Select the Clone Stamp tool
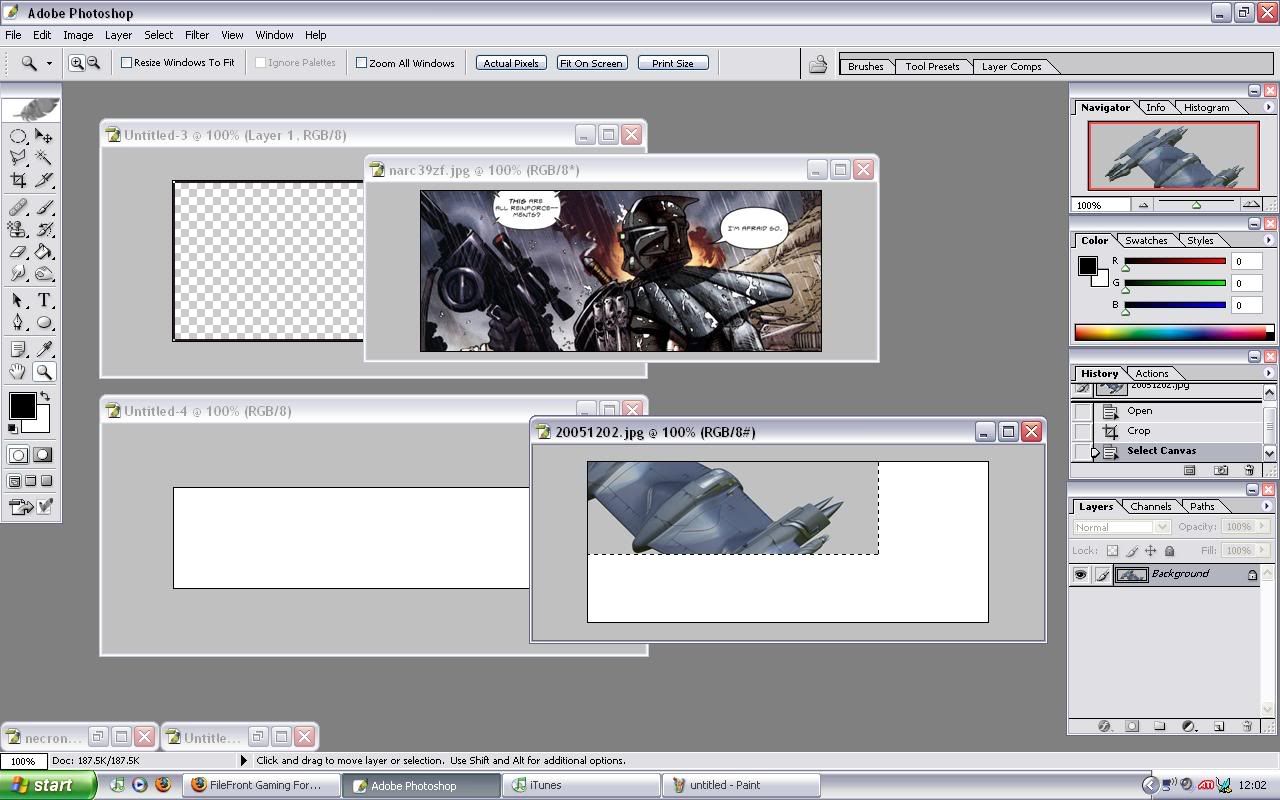1280x800 pixels. click(18, 230)
